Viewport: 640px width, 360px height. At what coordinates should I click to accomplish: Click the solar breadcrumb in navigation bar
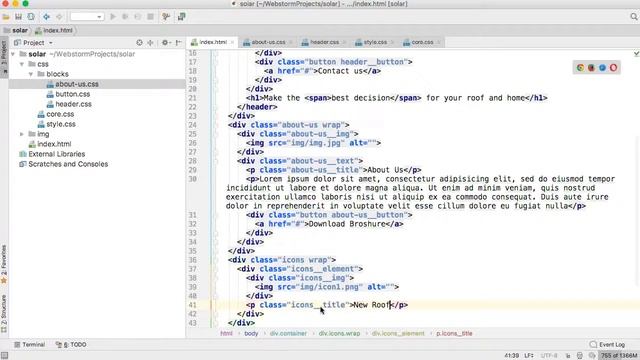16,30
